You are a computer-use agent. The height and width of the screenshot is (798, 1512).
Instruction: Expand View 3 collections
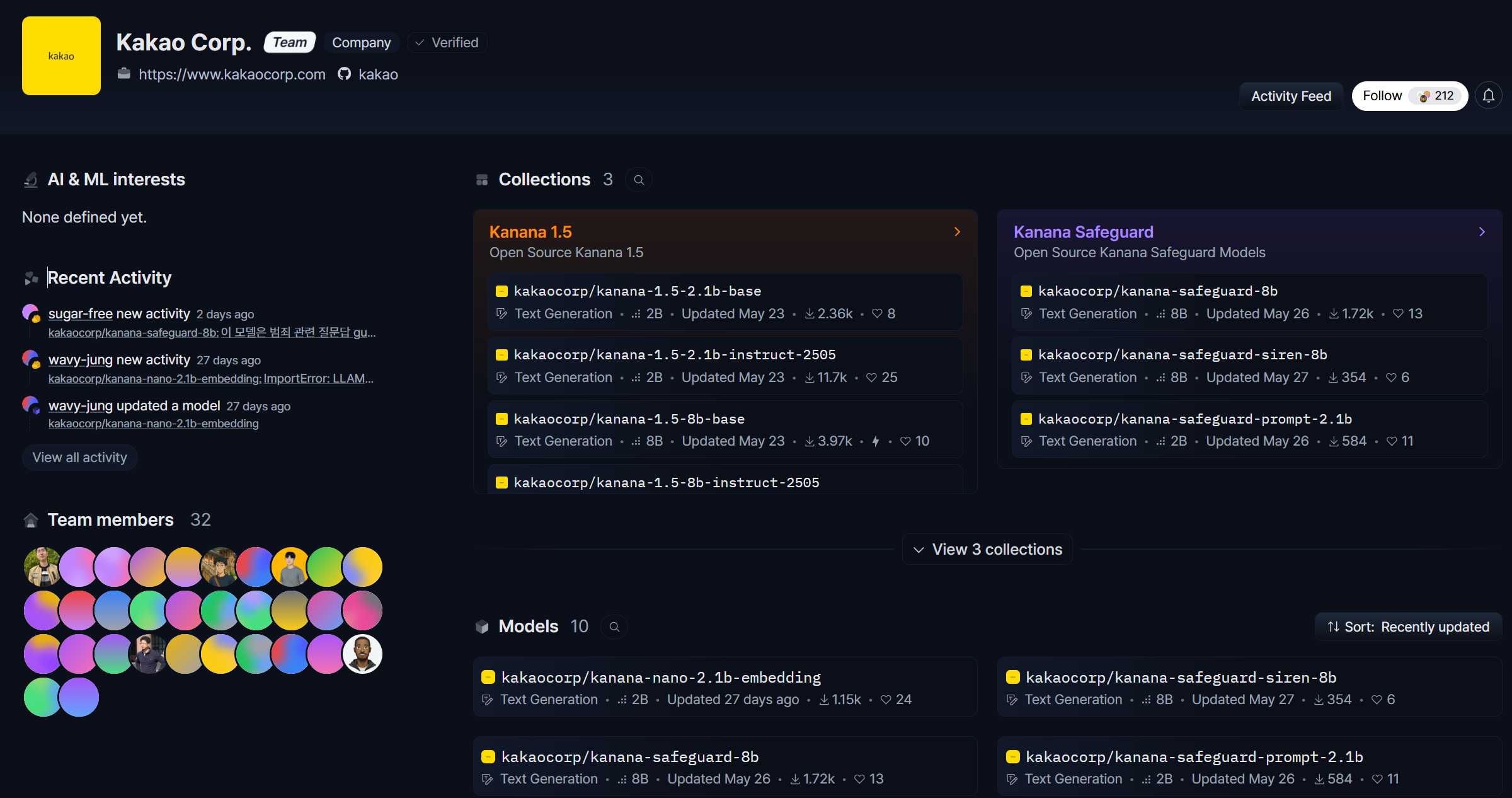point(987,550)
